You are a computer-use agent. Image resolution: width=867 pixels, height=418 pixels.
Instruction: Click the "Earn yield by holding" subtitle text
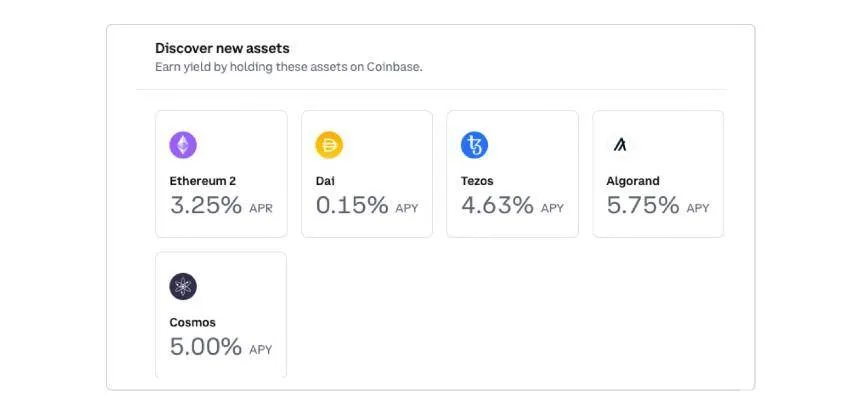pyautogui.click(x=288, y=67)
